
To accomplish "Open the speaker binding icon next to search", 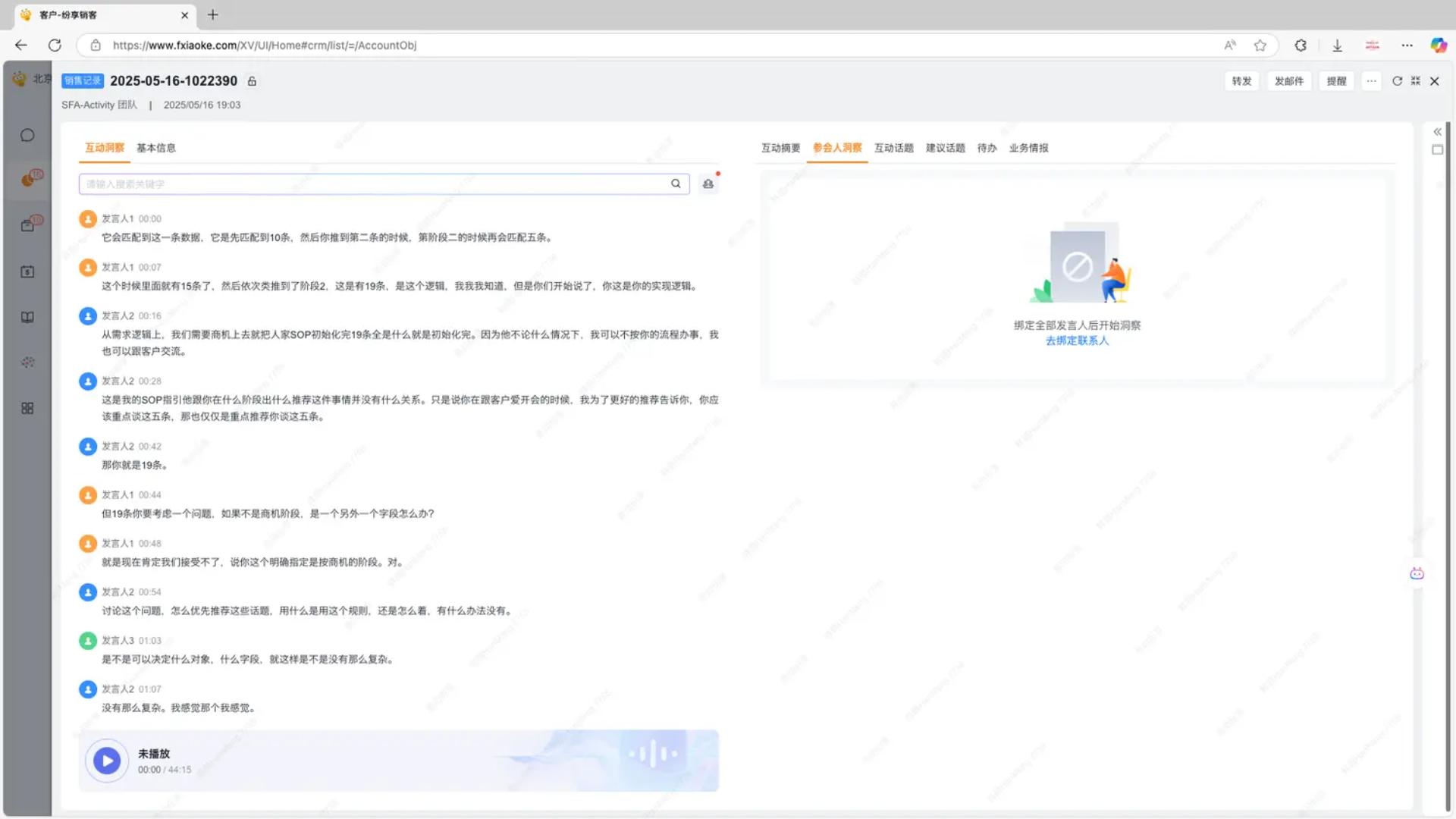I will [708, 184].
